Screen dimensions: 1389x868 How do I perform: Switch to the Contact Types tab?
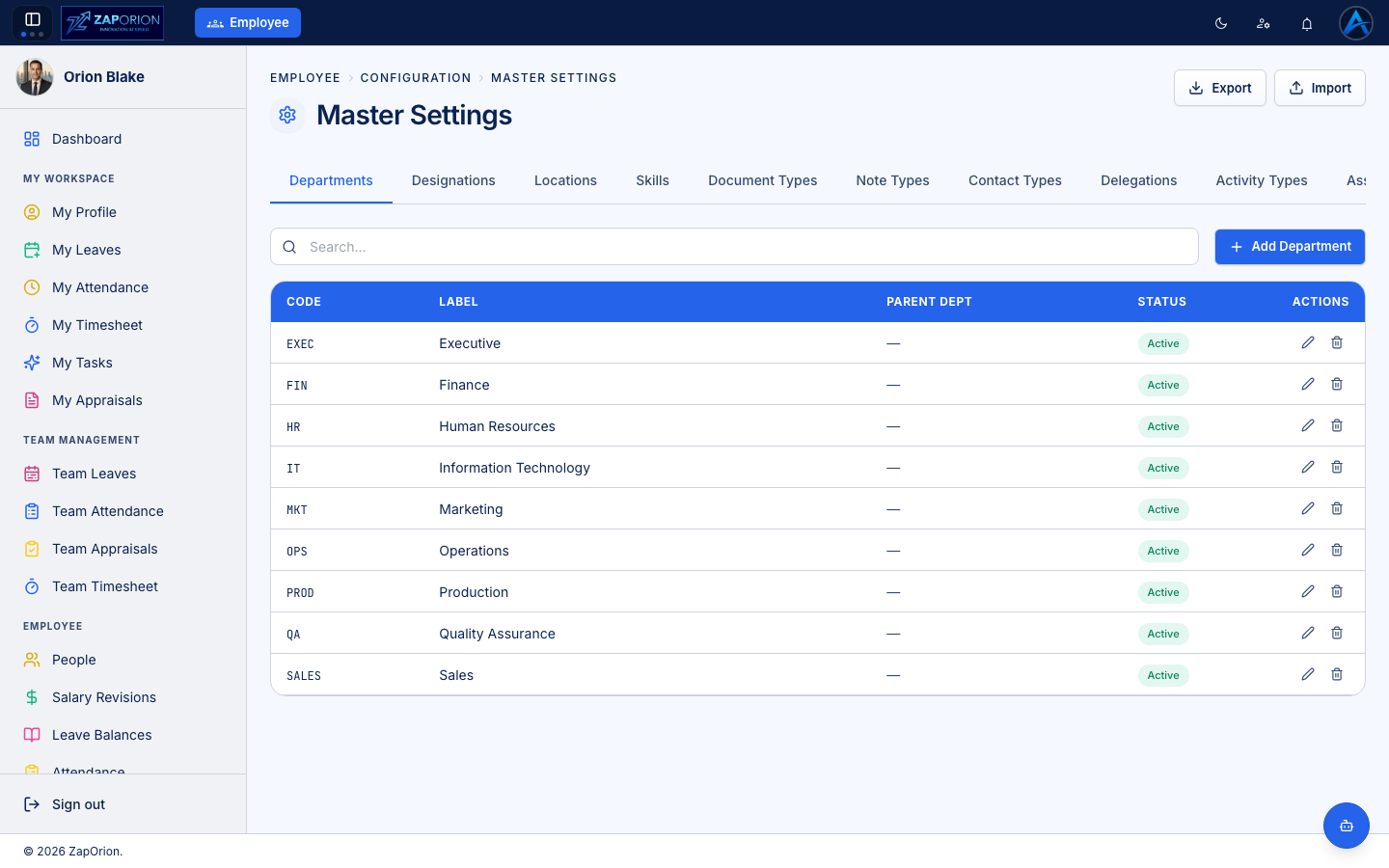[x=1015, y=180]
